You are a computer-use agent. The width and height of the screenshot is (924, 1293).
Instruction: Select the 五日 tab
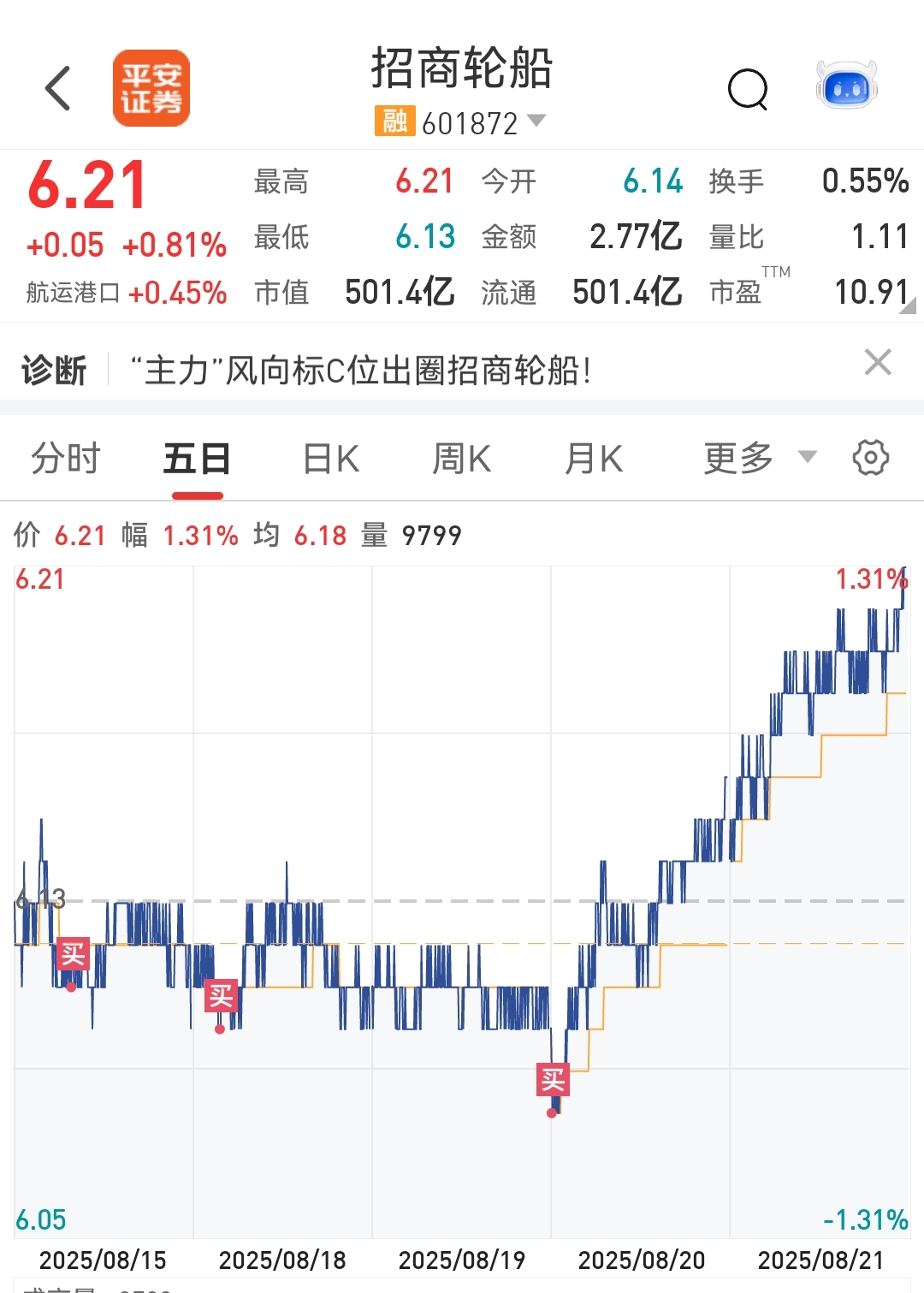(x=197, y=459)
